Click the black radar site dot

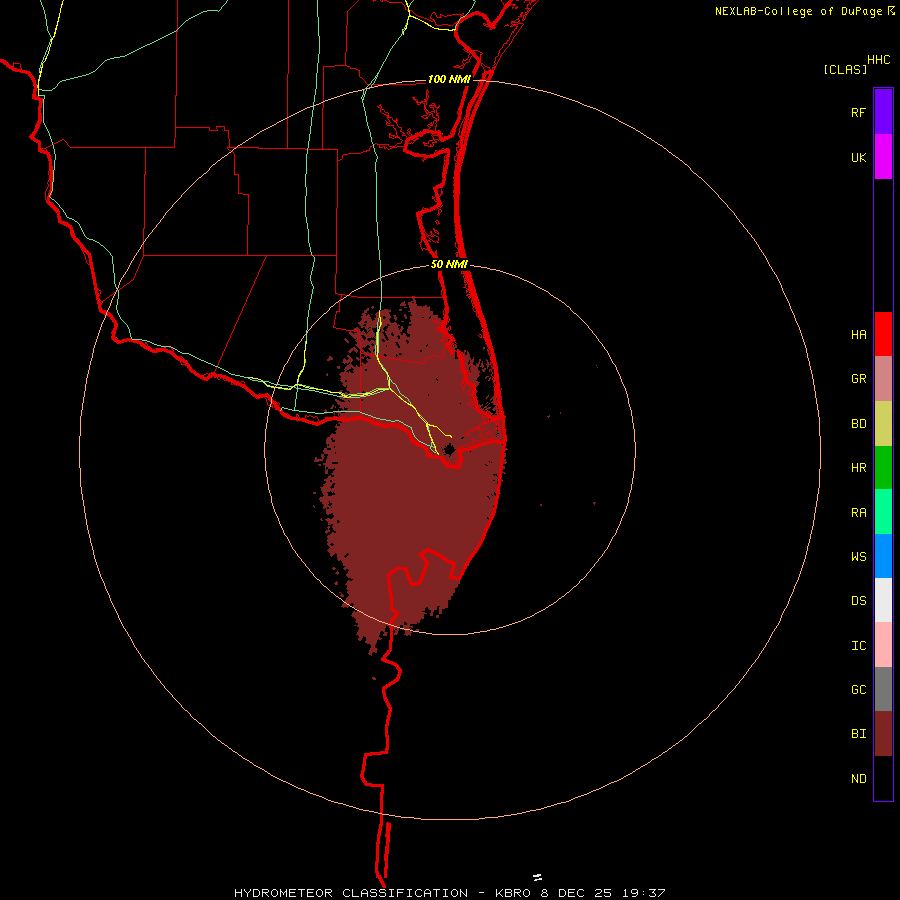(449, 449)
